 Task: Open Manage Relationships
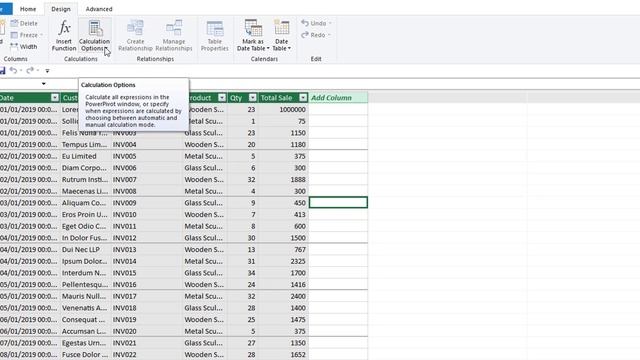pyautogui.click(x=174, y=36)
